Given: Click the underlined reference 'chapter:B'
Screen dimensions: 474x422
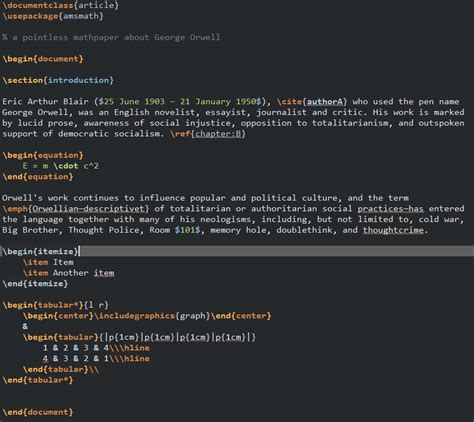Looking at the screenshot, I should coord(218,134).
